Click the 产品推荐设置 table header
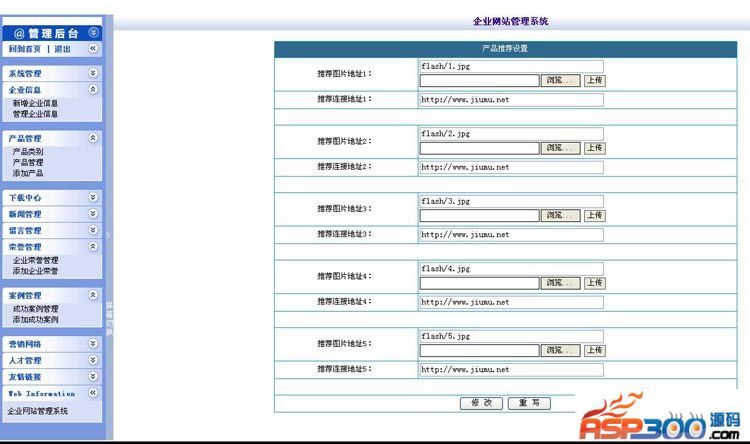The height and width of the screenshot is (444, 750). pos(505,49)
